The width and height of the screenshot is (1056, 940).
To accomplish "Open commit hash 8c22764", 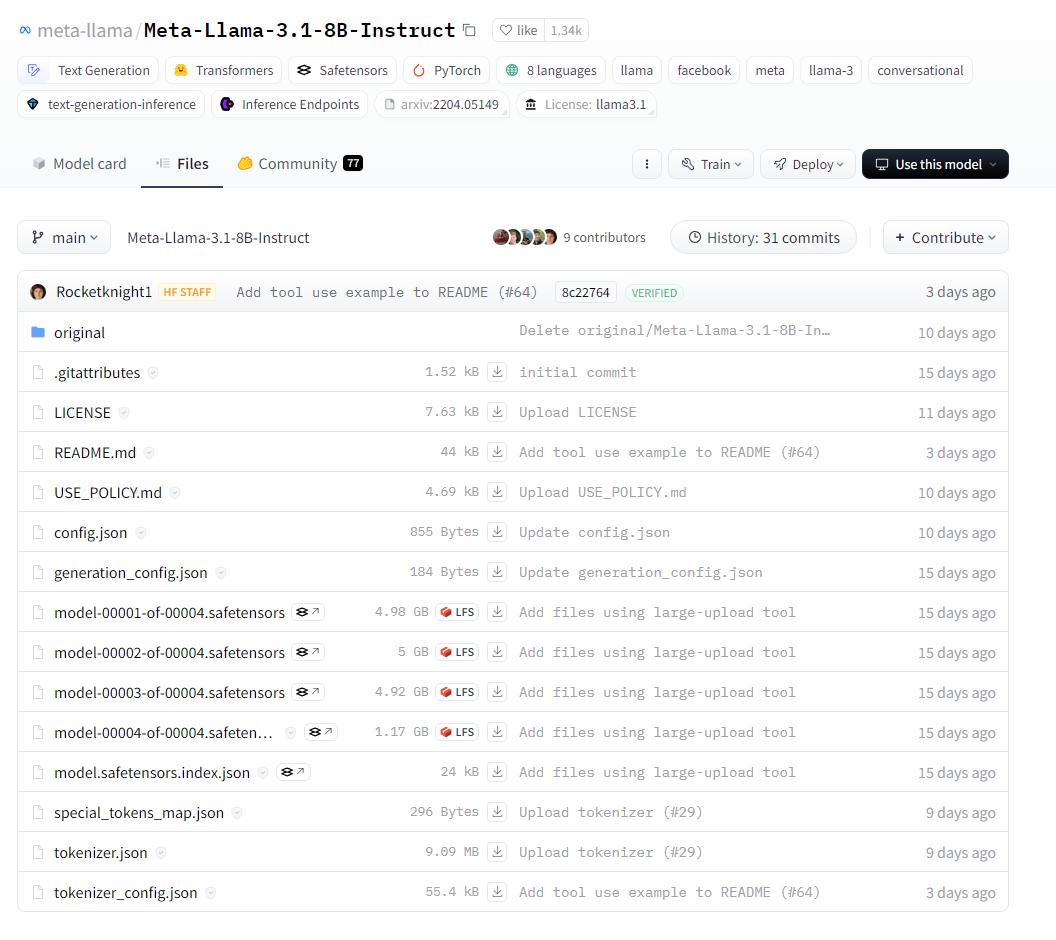I will point(585,292).
